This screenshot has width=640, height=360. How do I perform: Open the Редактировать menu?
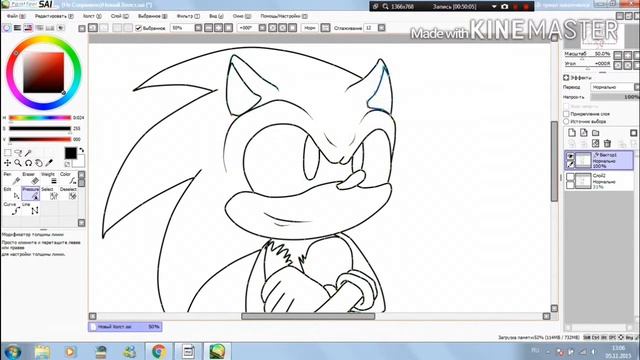54,16
